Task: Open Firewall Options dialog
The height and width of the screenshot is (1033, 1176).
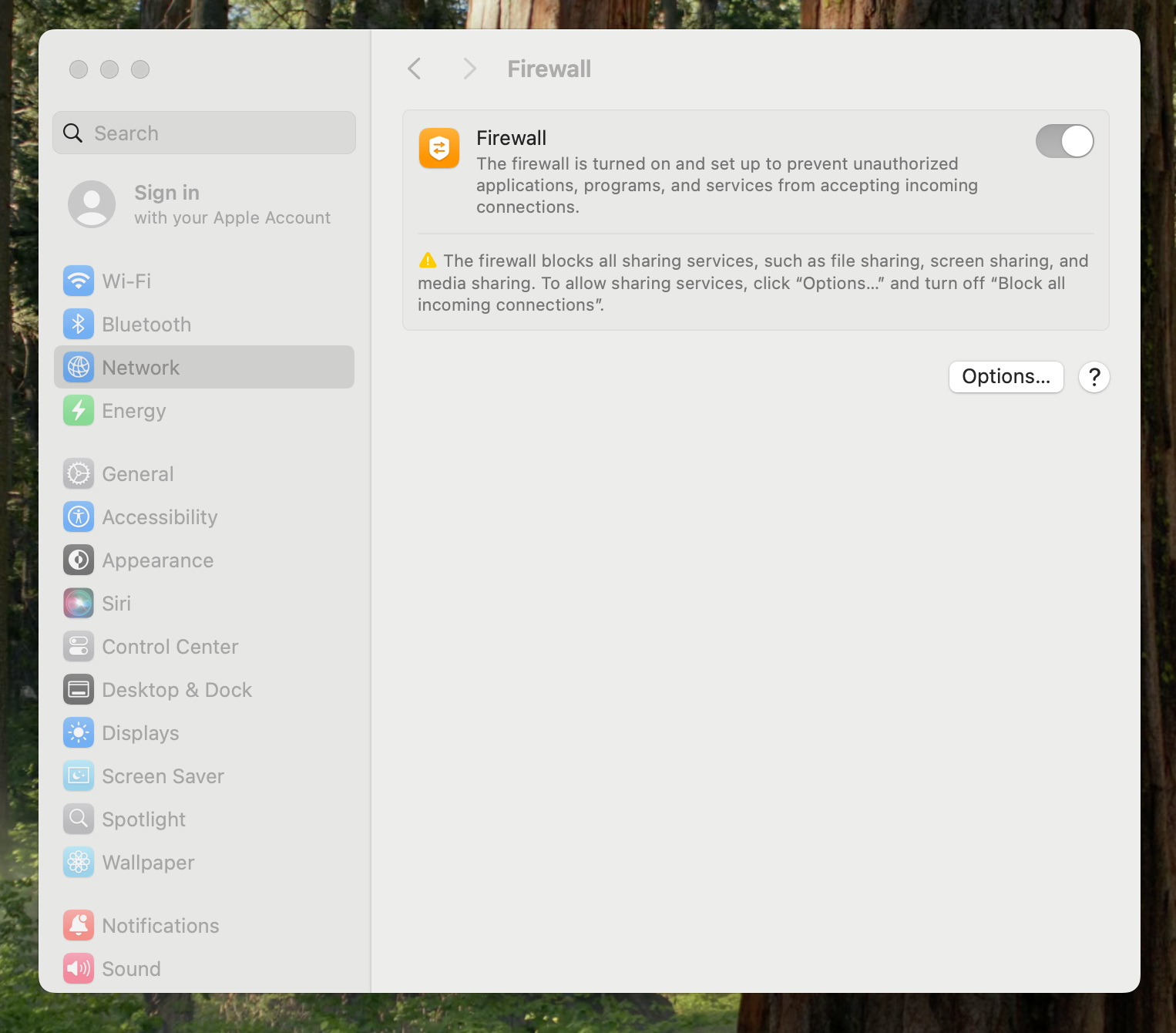Action: coord(1006,377)
